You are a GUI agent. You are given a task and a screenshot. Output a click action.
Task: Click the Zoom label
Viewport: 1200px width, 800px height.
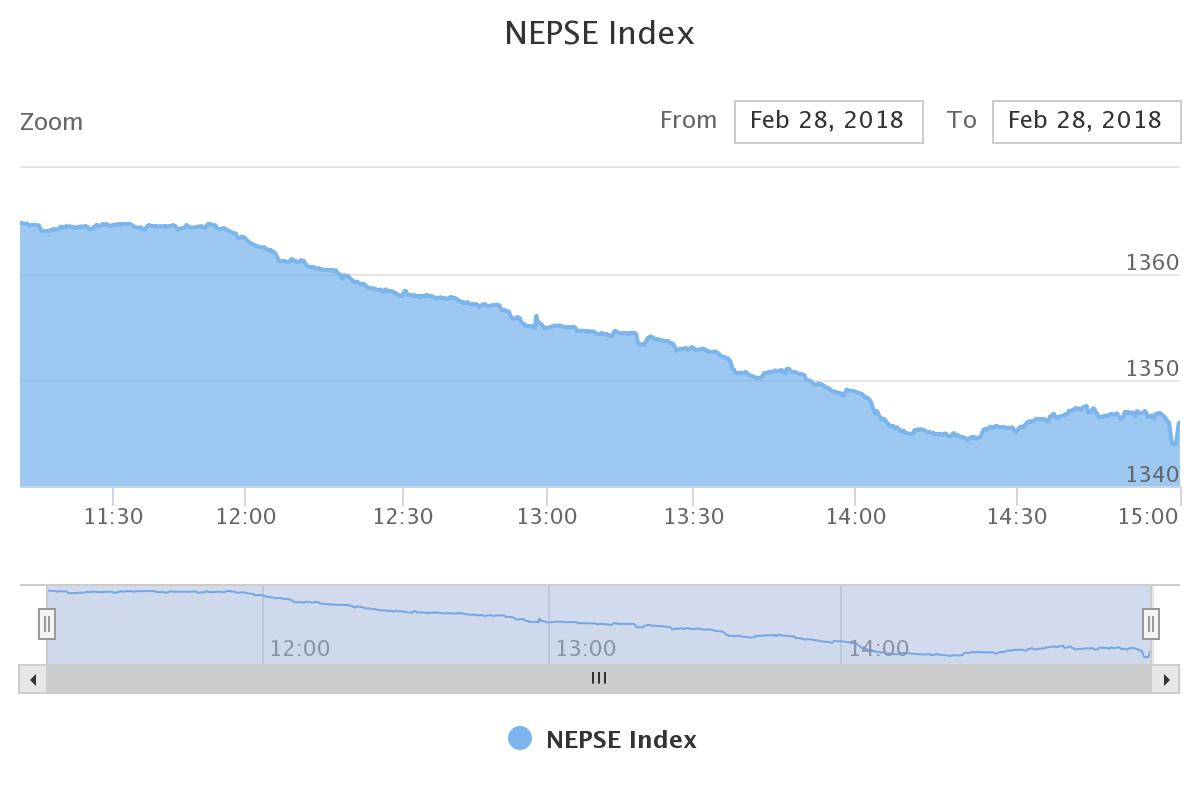pos(52,122)
